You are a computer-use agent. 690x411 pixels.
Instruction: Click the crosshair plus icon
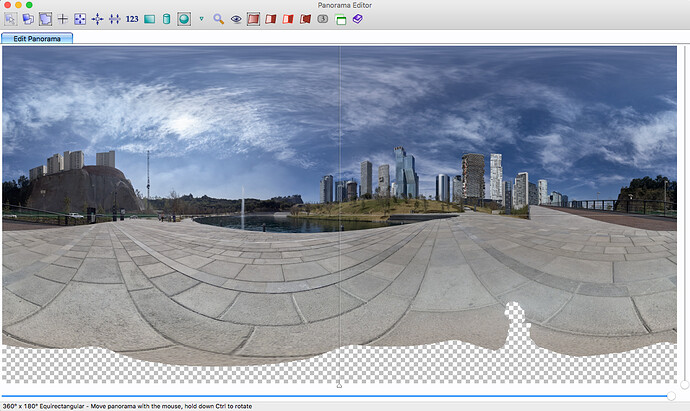pyautogui.click(x=62, y=19)
